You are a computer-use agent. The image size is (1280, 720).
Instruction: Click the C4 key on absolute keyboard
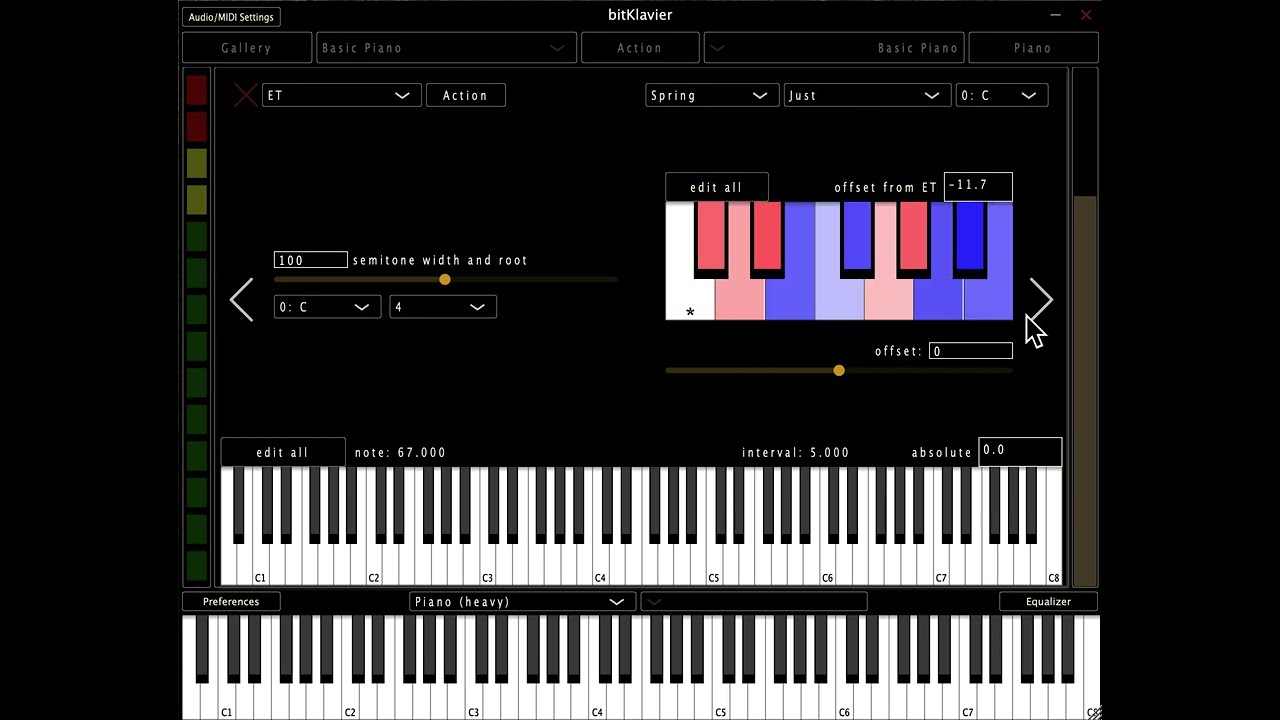point(600,565)
